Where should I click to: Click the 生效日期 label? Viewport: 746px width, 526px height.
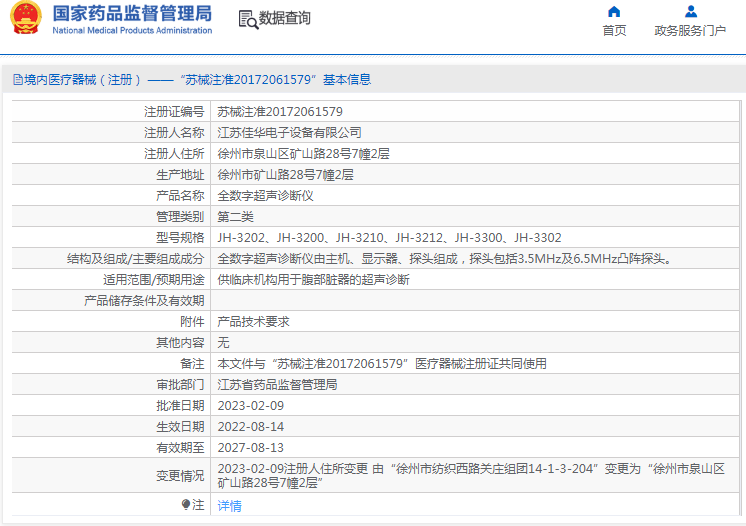coord(180,427)
